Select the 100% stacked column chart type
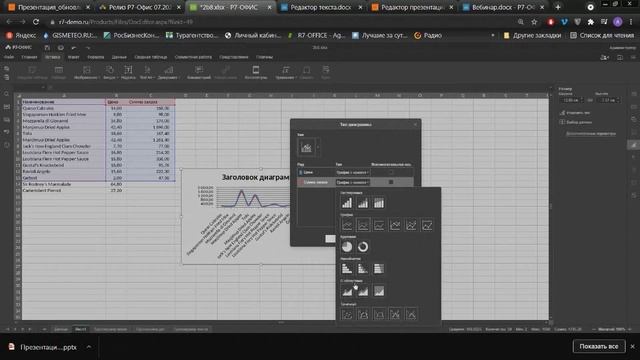This screenshot has width=640, height=360. click(x=379, y=203)
